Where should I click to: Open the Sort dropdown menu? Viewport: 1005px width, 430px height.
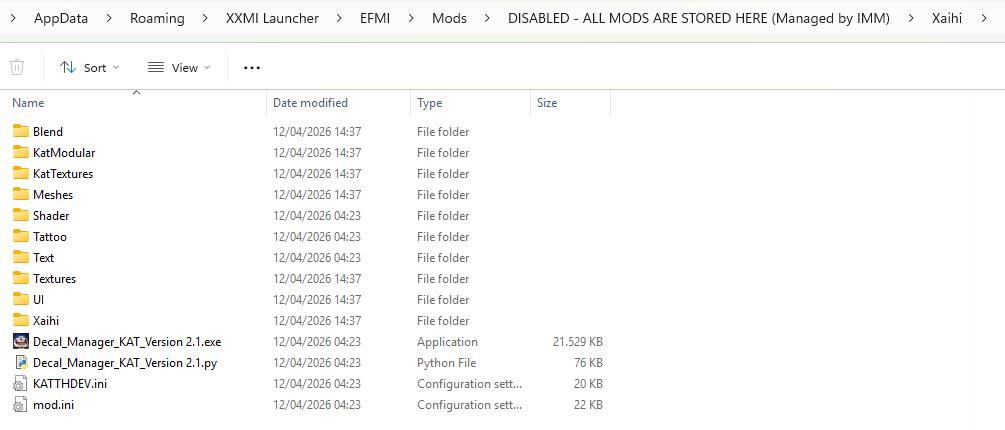pos(89,67)
